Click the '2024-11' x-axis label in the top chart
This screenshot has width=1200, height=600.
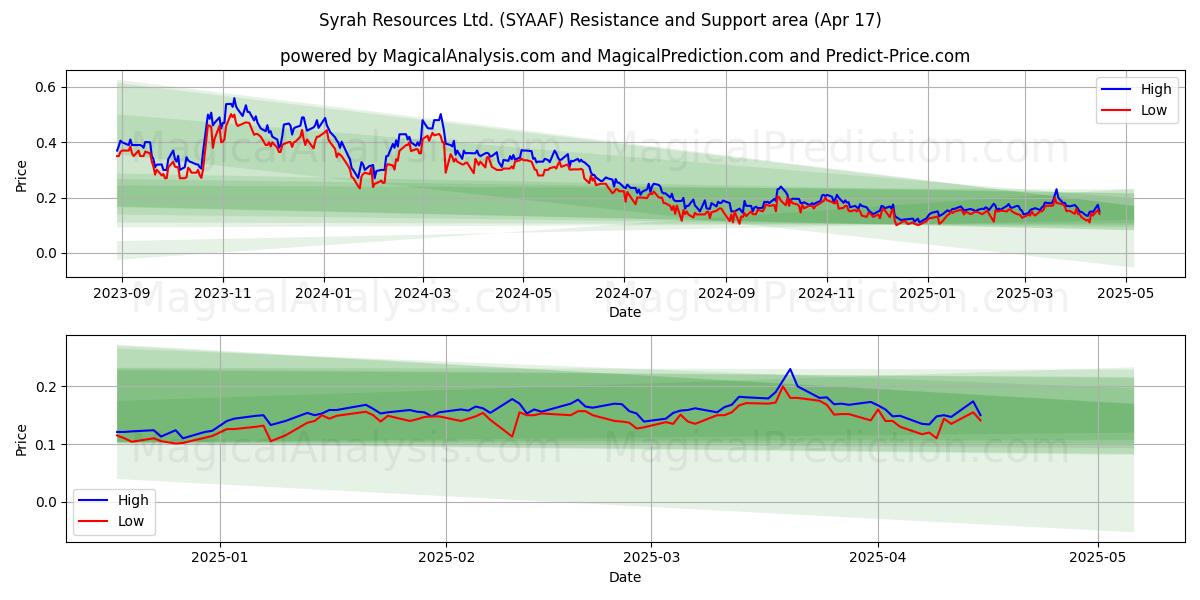click(826, 295)
